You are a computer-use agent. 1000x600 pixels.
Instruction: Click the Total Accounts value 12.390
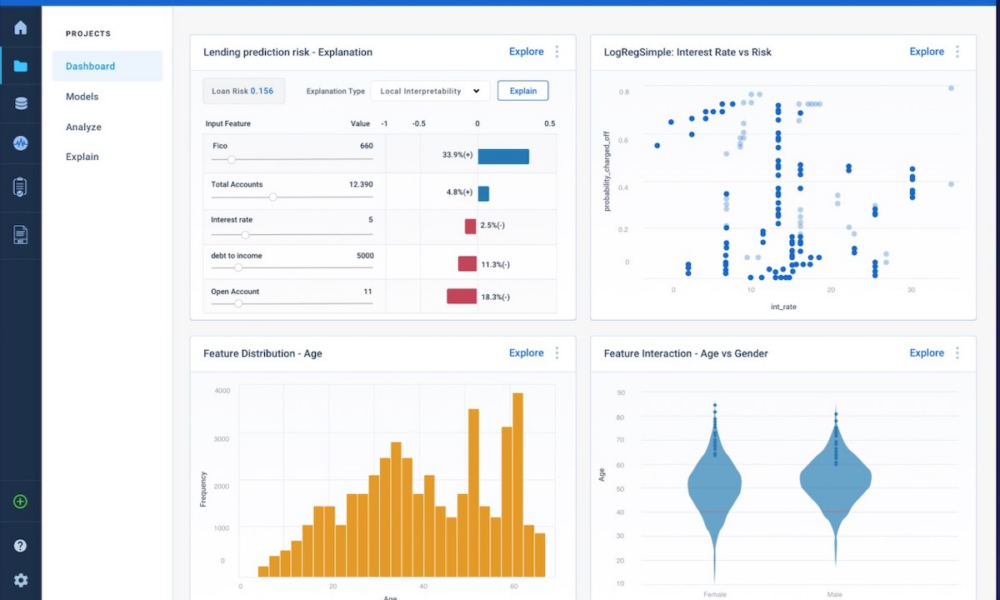(361, 184)
